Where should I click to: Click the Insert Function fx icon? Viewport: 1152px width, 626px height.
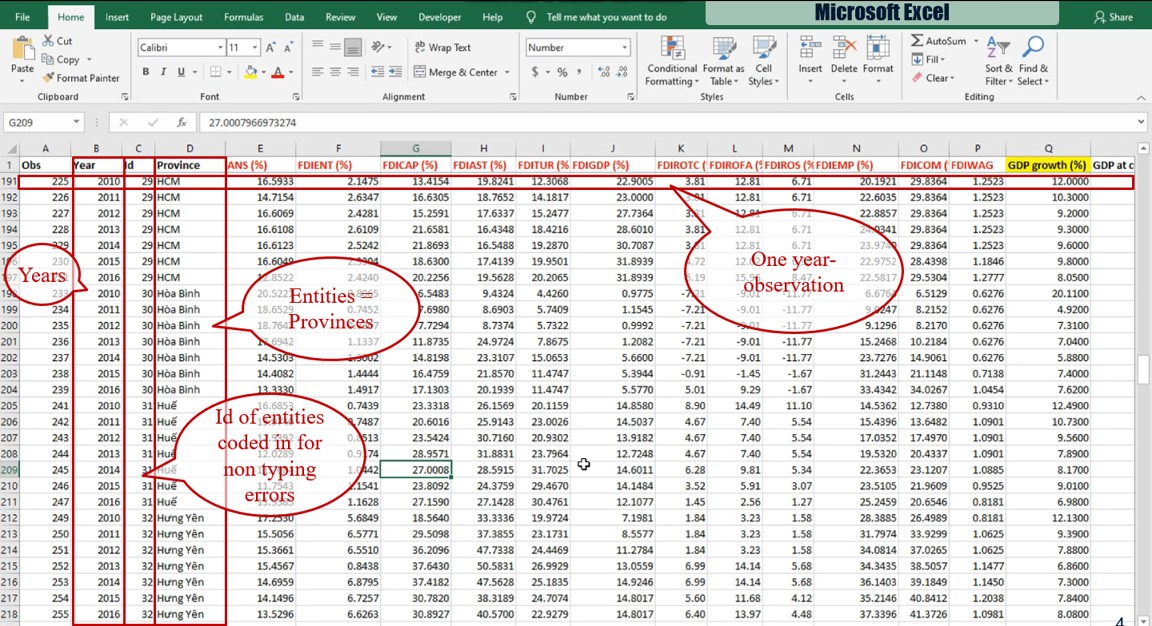tap(181, 122)
